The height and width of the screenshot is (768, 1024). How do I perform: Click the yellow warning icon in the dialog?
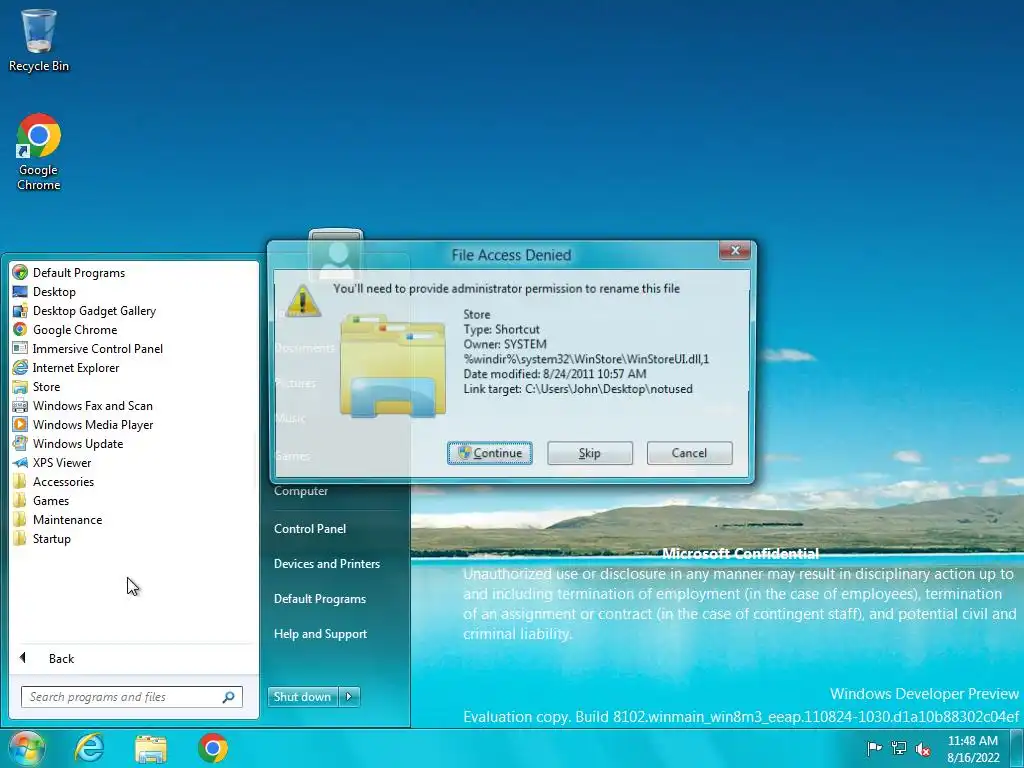coord(303,300)
